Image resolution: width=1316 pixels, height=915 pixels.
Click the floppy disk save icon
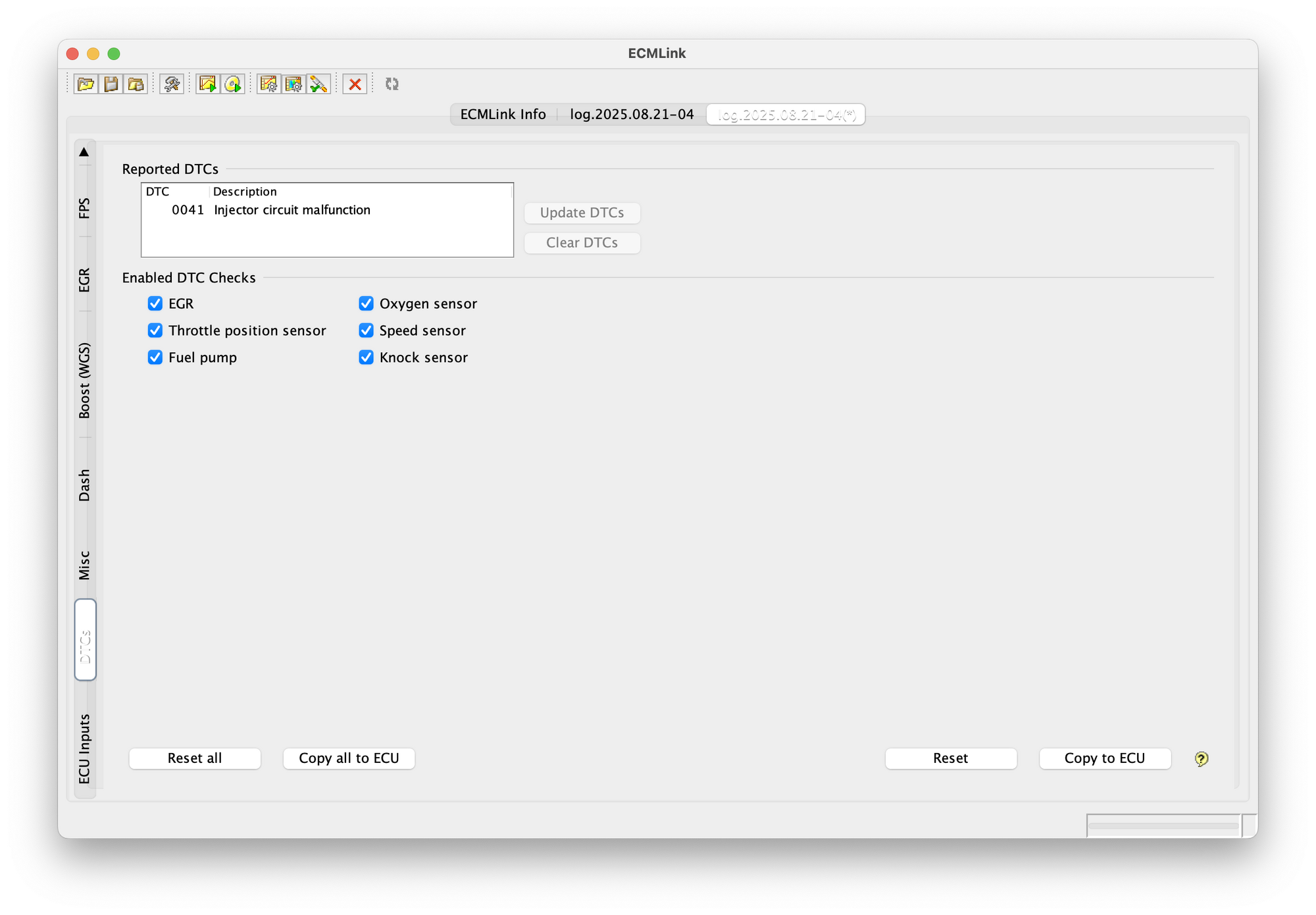pyautogui.click(x=111, y=84)
